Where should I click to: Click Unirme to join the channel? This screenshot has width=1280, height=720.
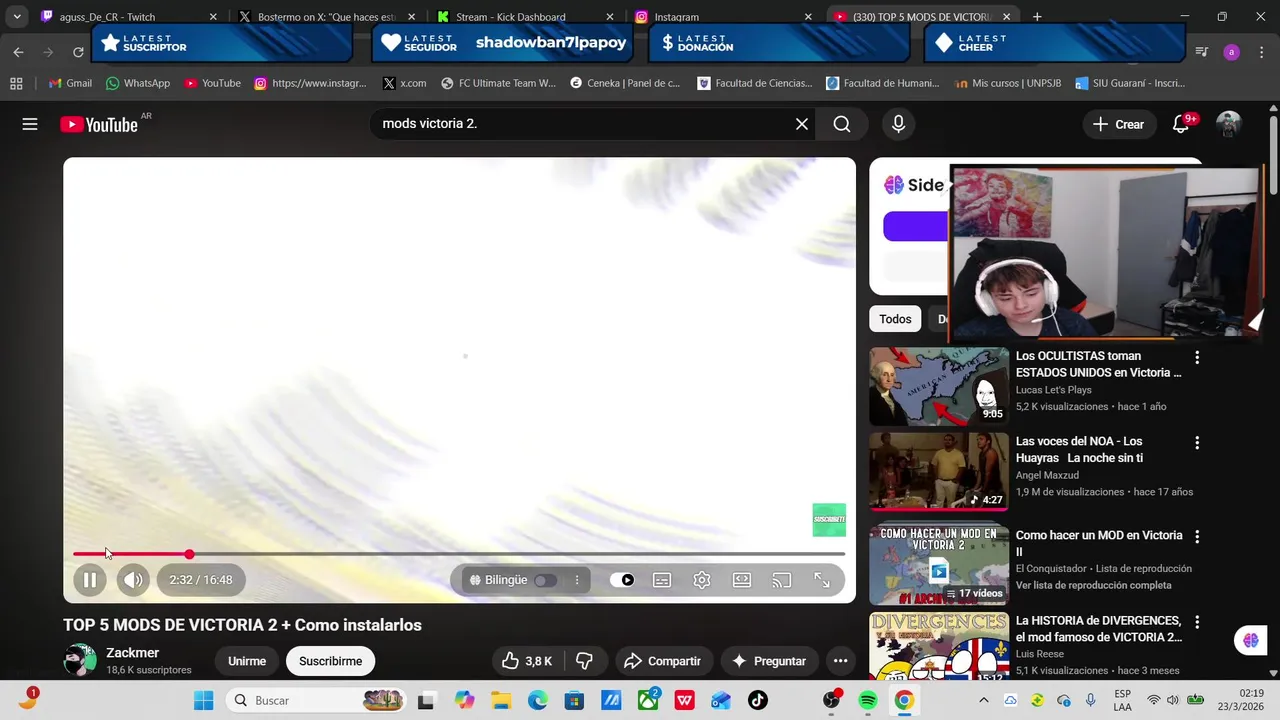click(x=247, y=661)
